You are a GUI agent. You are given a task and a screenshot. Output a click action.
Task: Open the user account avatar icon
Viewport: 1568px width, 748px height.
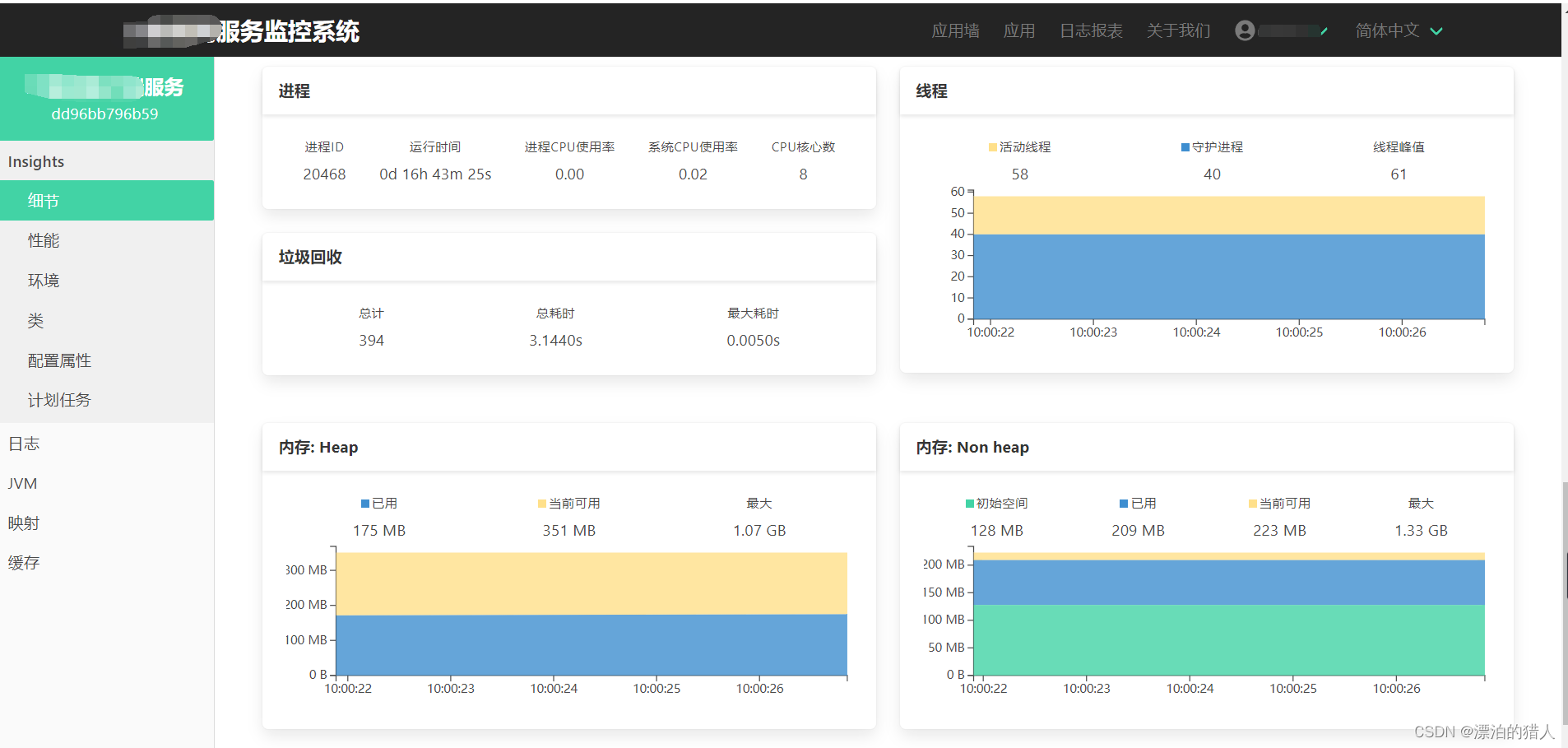coord(1245,30)
